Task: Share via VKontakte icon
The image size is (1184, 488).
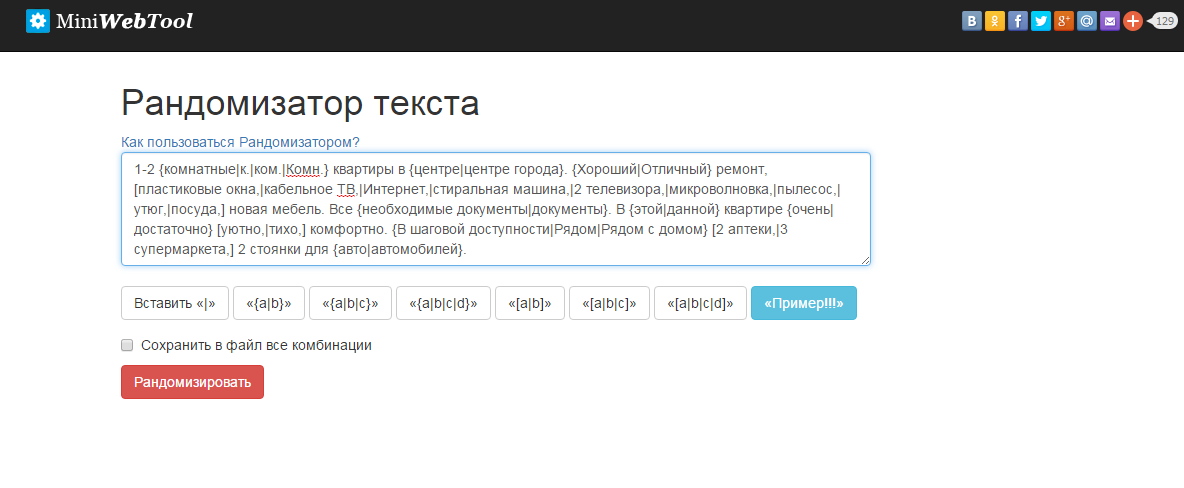Action: coord(972,21)
